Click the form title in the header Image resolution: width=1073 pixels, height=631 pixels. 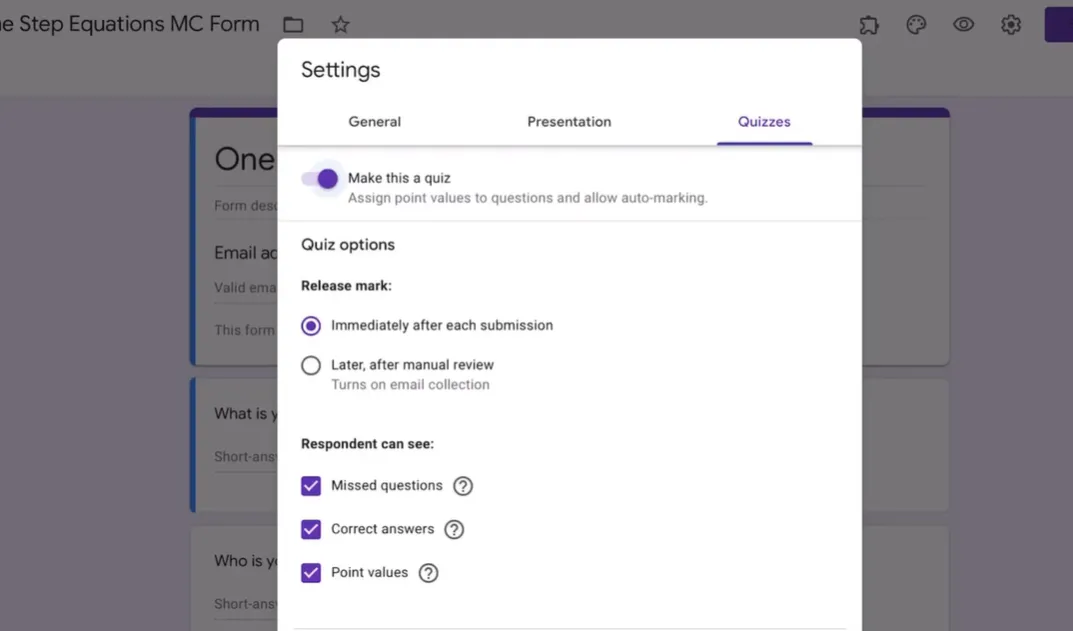pyautogui.click(x=130, y=25)
